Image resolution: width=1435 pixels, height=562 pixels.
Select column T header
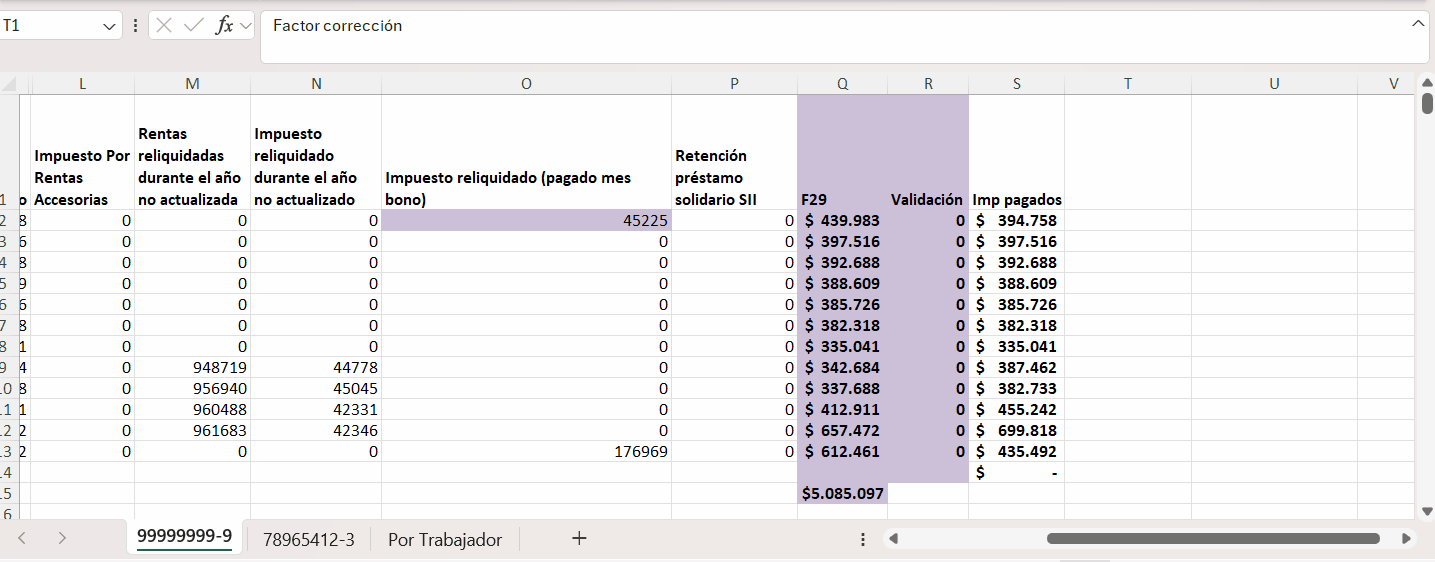[1127, 84]
